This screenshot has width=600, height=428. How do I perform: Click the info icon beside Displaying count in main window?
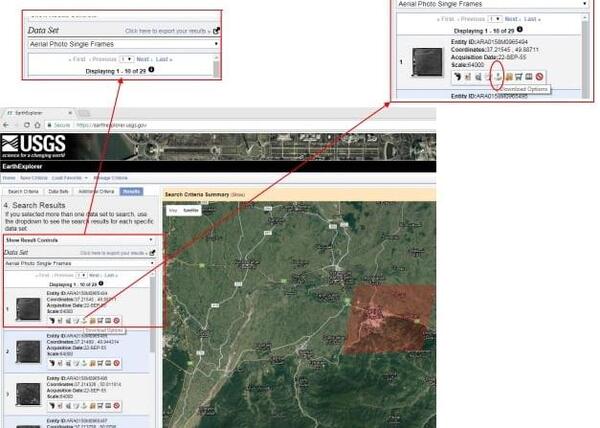(x=101, y=283)
